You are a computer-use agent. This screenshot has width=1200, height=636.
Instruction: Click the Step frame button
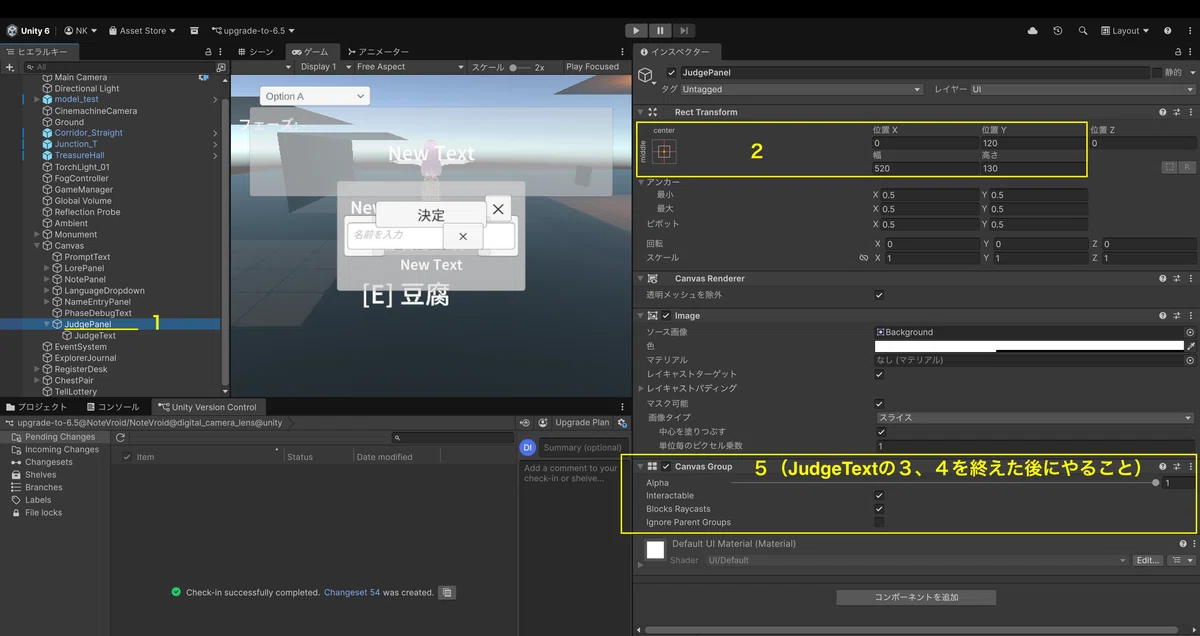(684, 31)
